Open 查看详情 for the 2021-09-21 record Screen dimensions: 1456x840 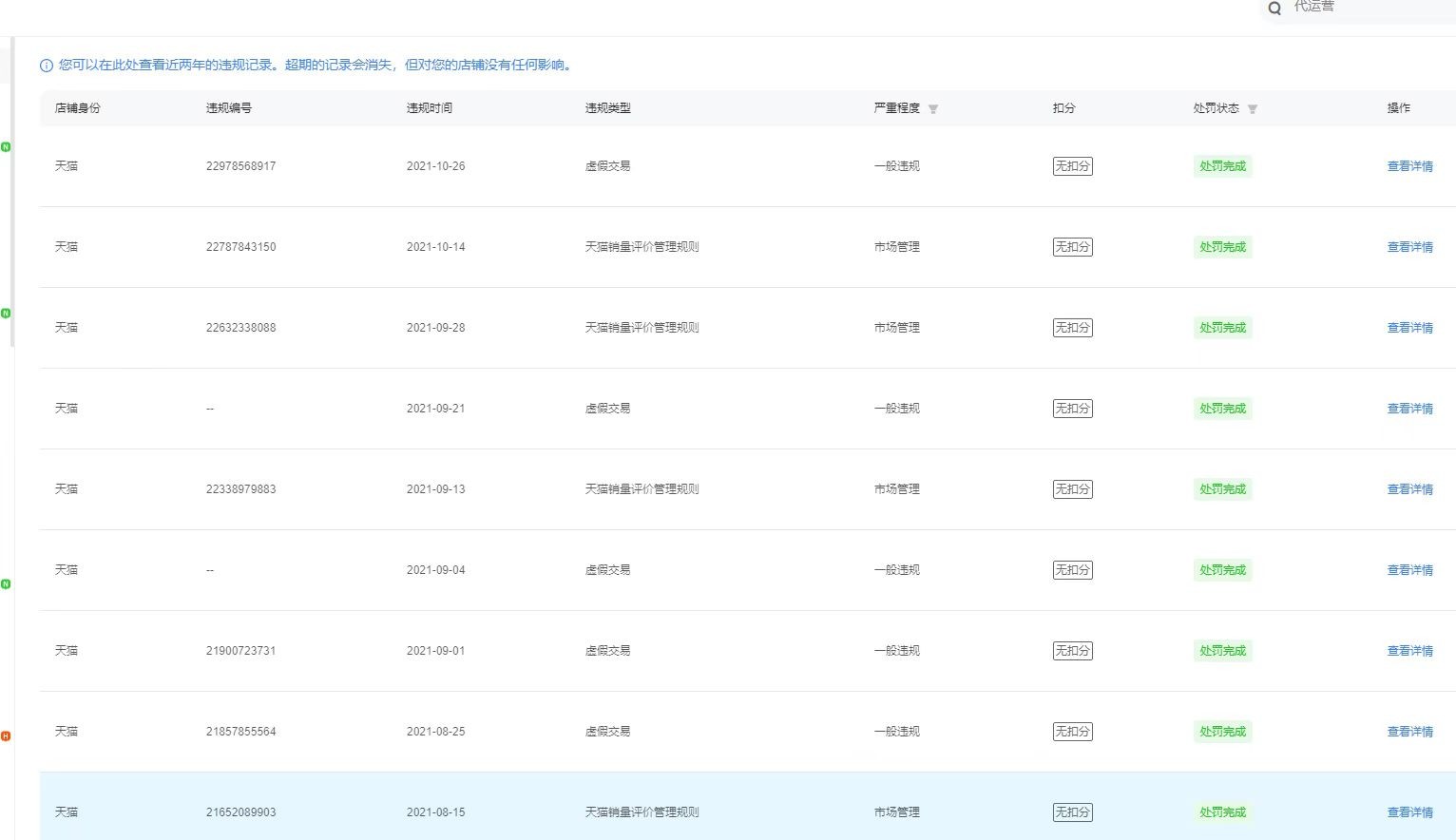(1409, 409)
